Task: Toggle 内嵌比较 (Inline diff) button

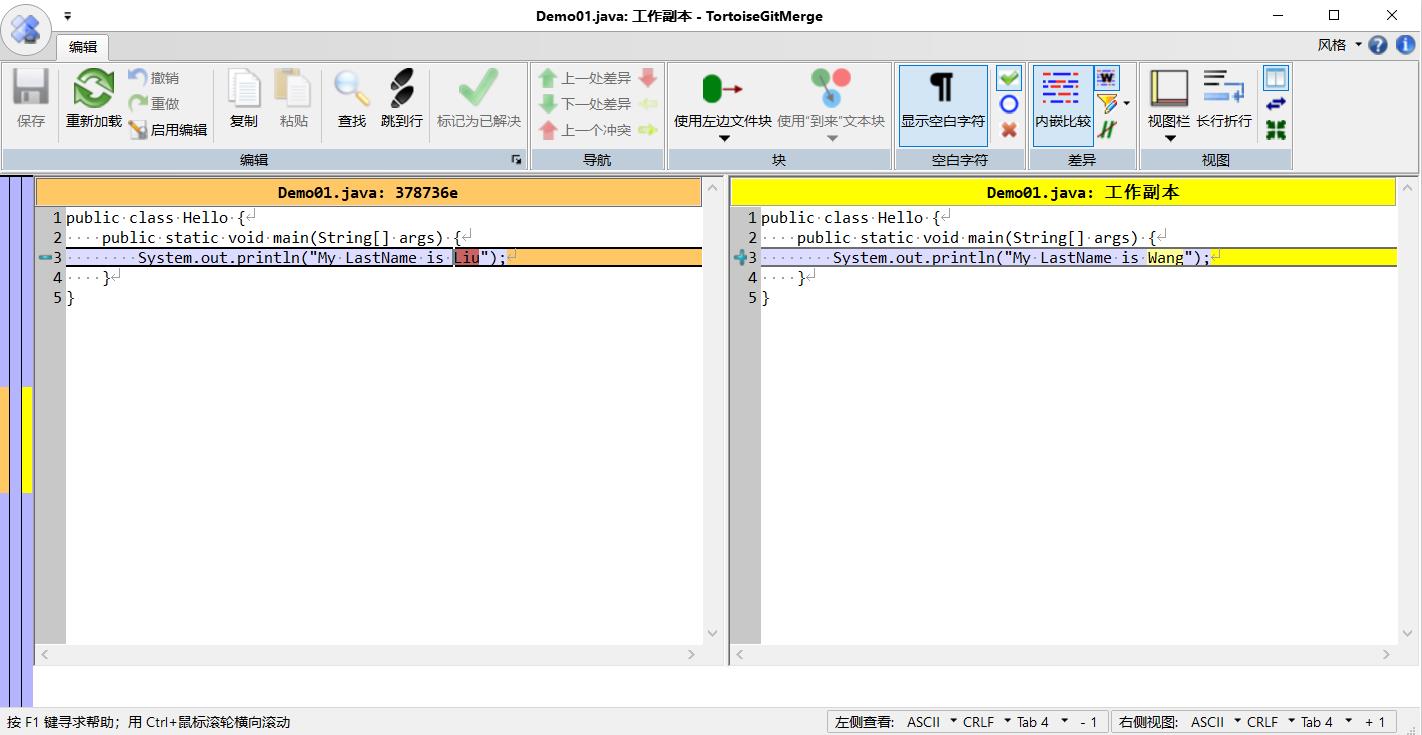Action: tap(1062, 105)
